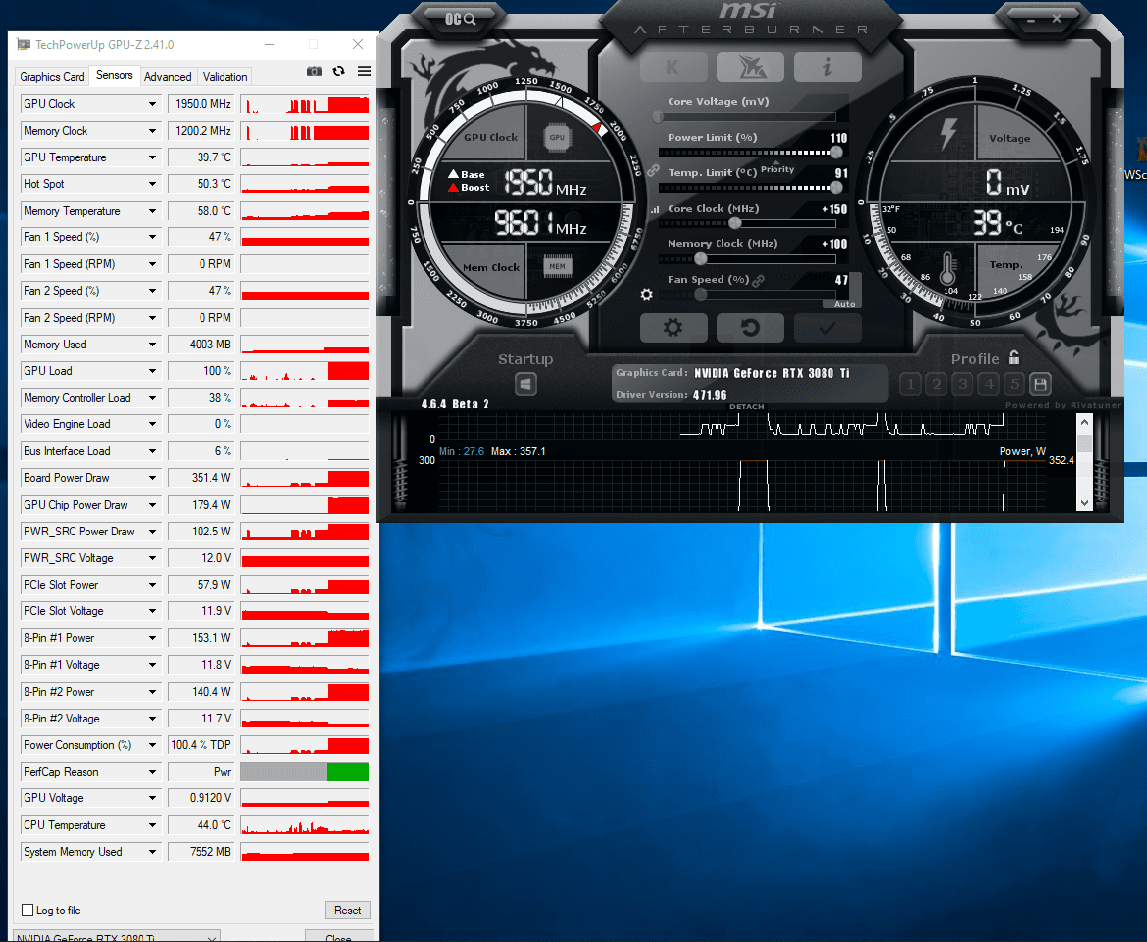The width and height of the screenshot is (1147, 942).
Task: Click the Reset button in GPU-Z
Action: click(x=347, y=910)
